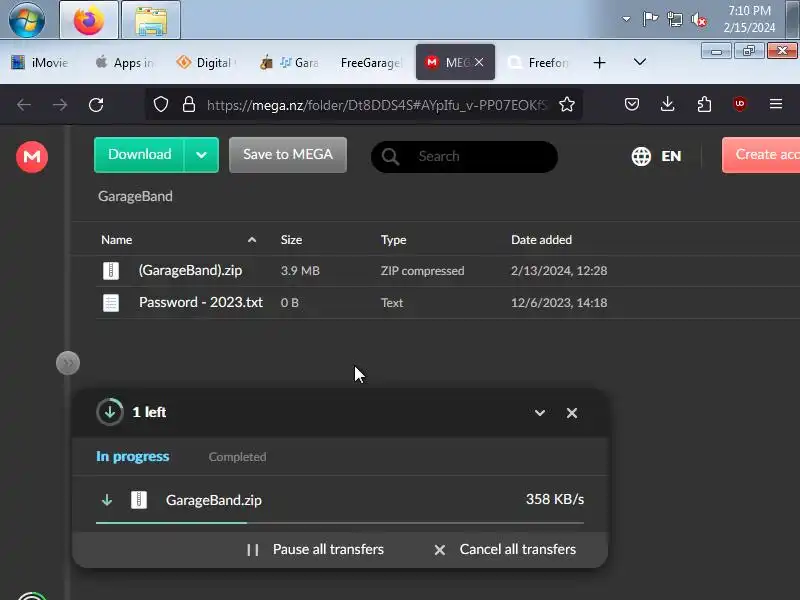Close the transfers panel
The image size is (800, 600).
(x=572, y=413)
